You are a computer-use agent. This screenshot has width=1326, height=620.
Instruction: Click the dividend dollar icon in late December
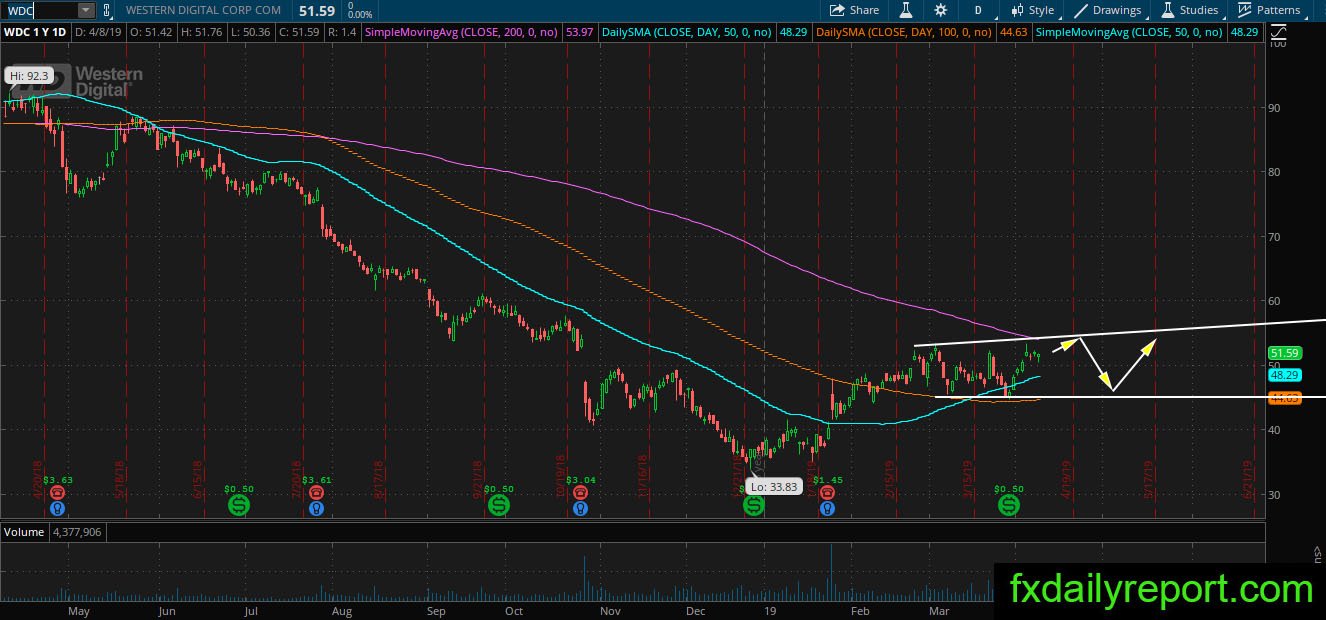(x=753, y=506)
